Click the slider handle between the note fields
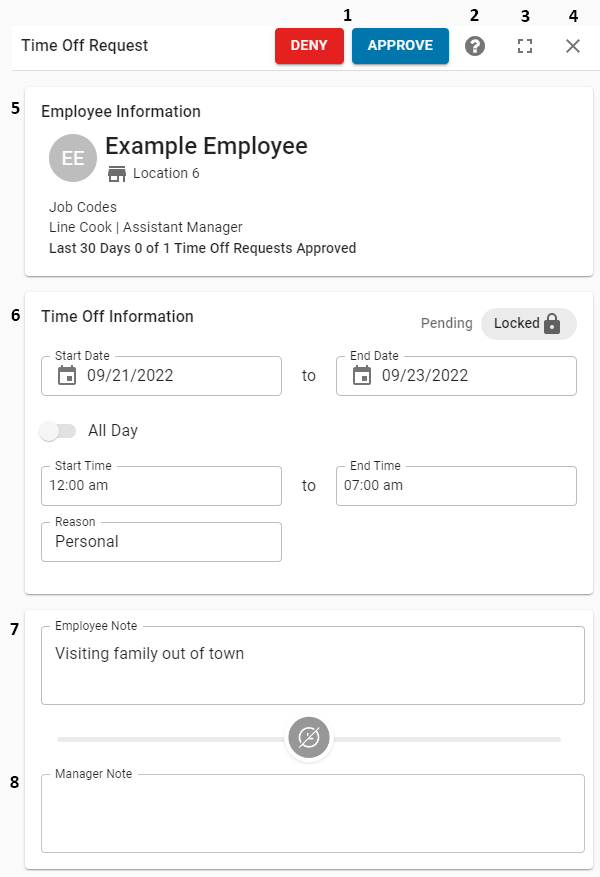The image size is (600, 877). (309, 737)
